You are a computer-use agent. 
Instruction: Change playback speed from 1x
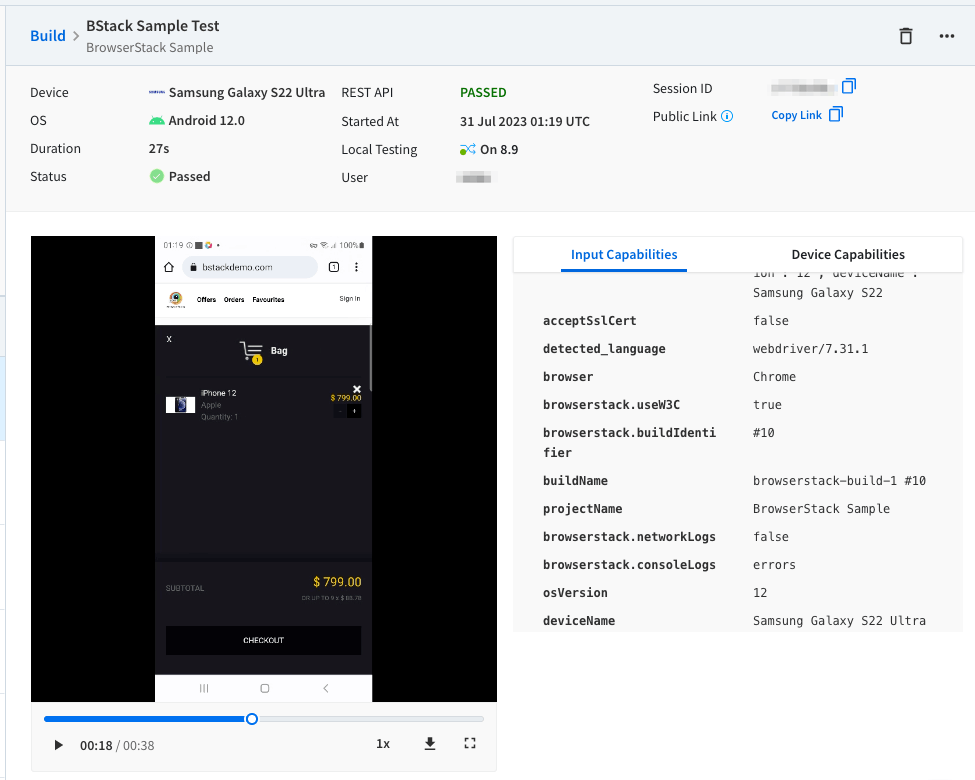pos(382,744)
